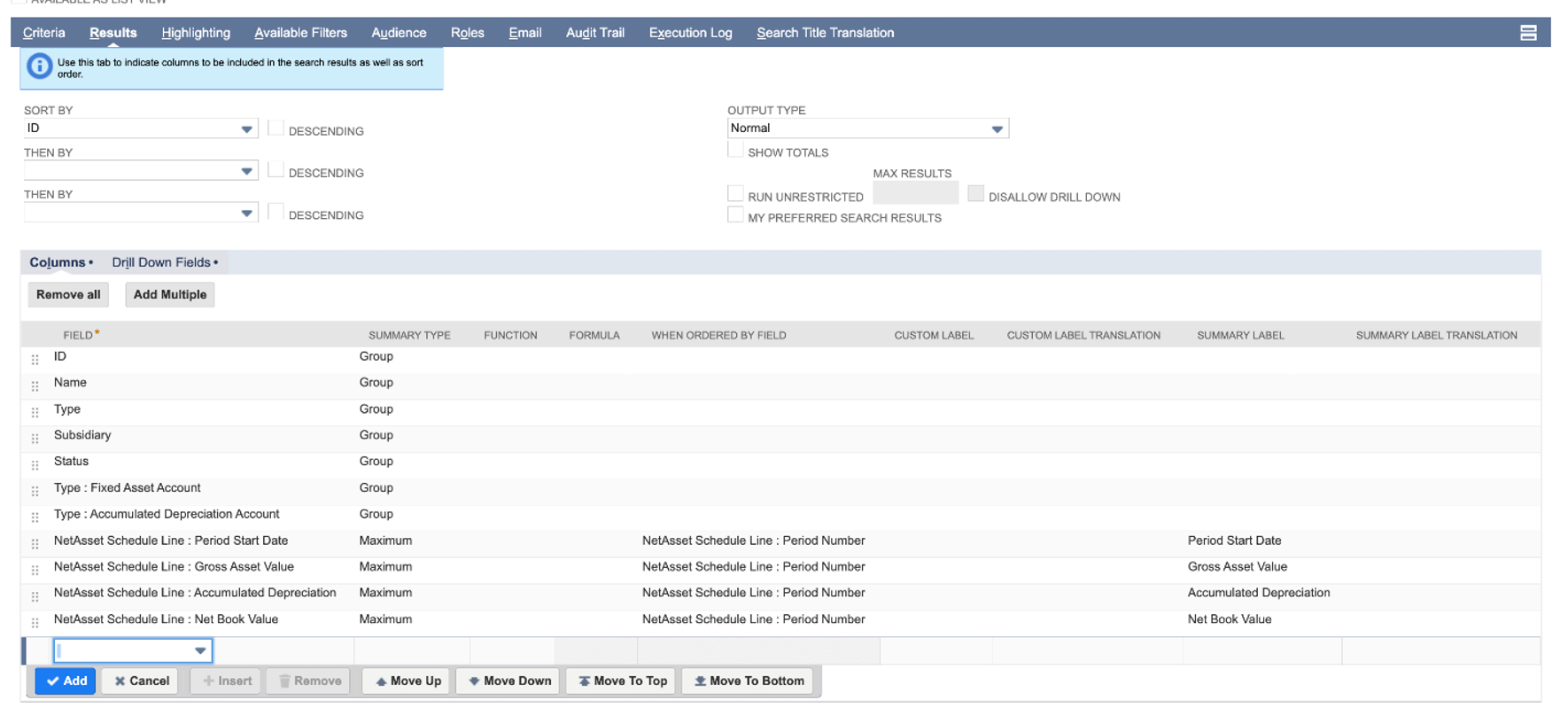Click the Move To Top button

pyautogui.click(x=622, y=681)
